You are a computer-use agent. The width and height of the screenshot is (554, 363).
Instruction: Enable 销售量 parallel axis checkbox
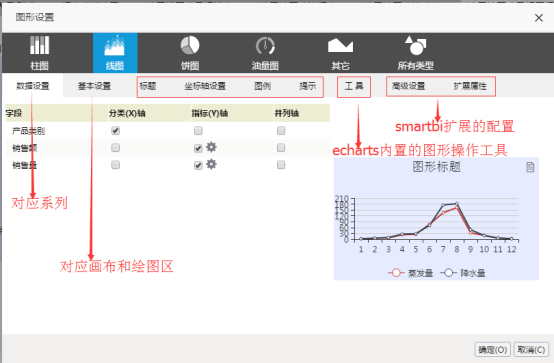281,165
